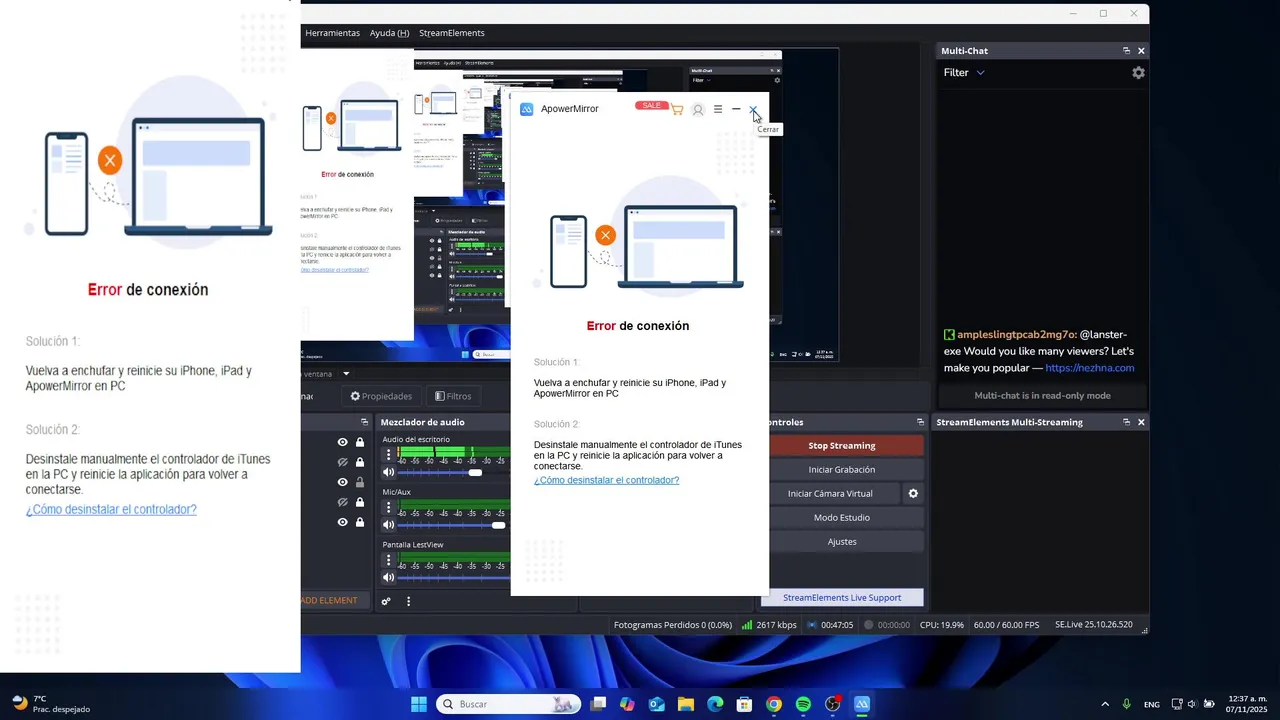This screenshot has height=720, width=1280.
Task: Open Outlook from the taskbar
Action: pos(657,704)
